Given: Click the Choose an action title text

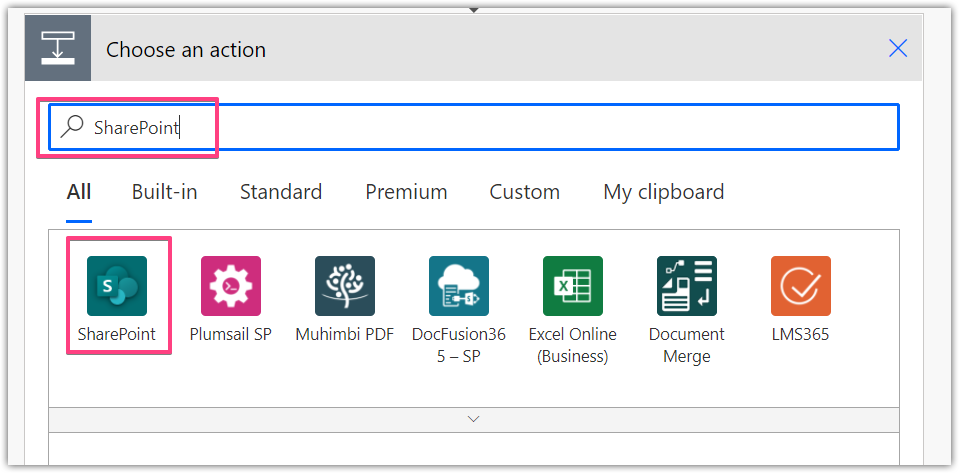Looking at the screenshot, I should pos(186,50).
